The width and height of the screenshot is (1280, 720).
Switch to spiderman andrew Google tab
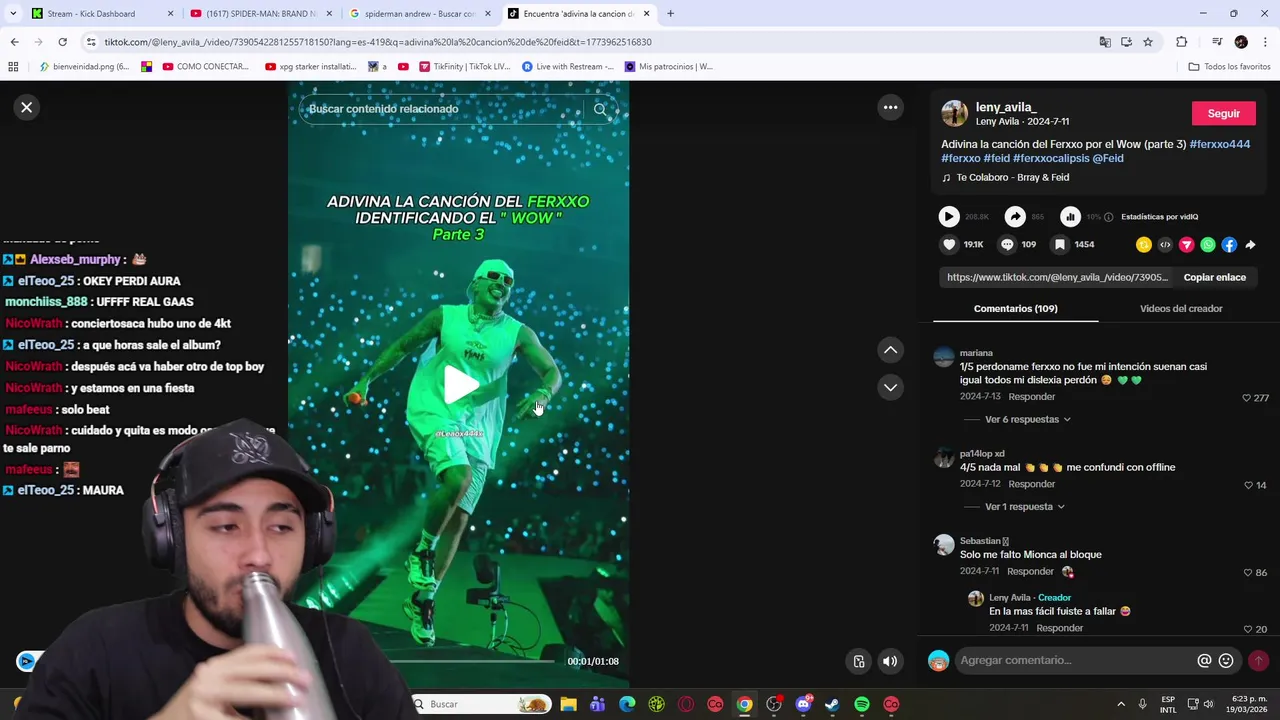418,14
